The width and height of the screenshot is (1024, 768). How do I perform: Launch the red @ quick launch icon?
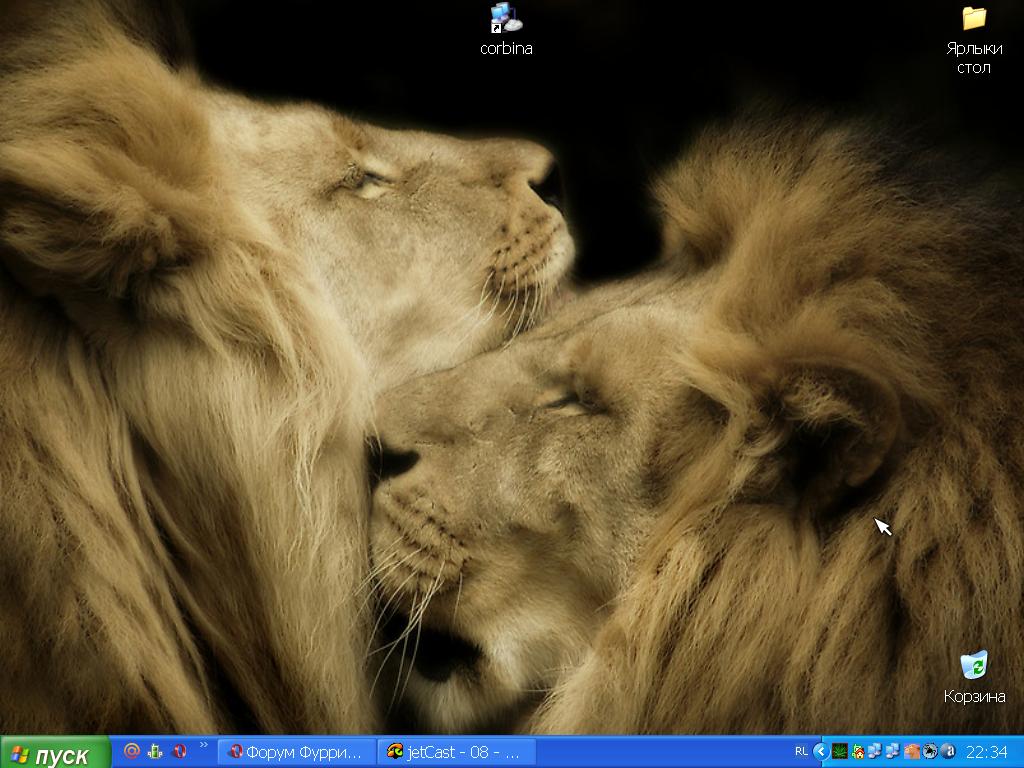131,751
